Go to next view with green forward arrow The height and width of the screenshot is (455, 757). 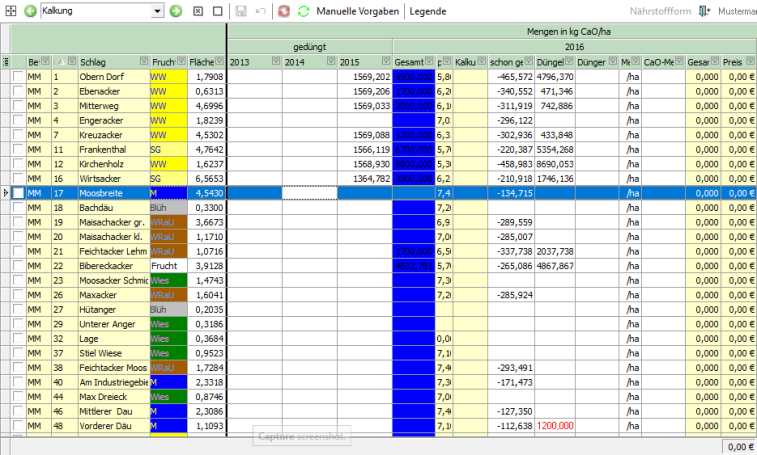point(176,11)
